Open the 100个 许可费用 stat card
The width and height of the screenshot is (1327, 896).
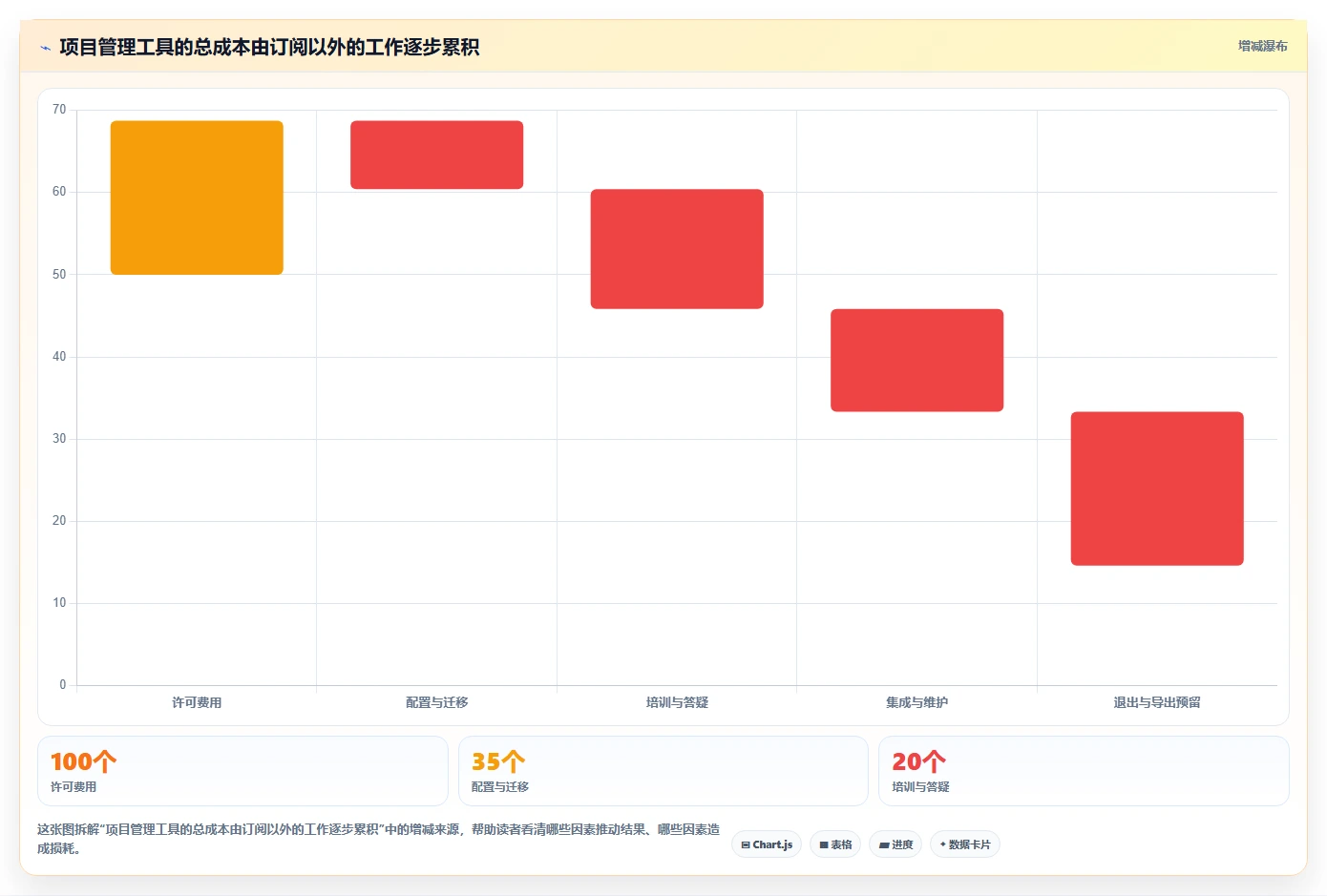[x=242, y=771]
